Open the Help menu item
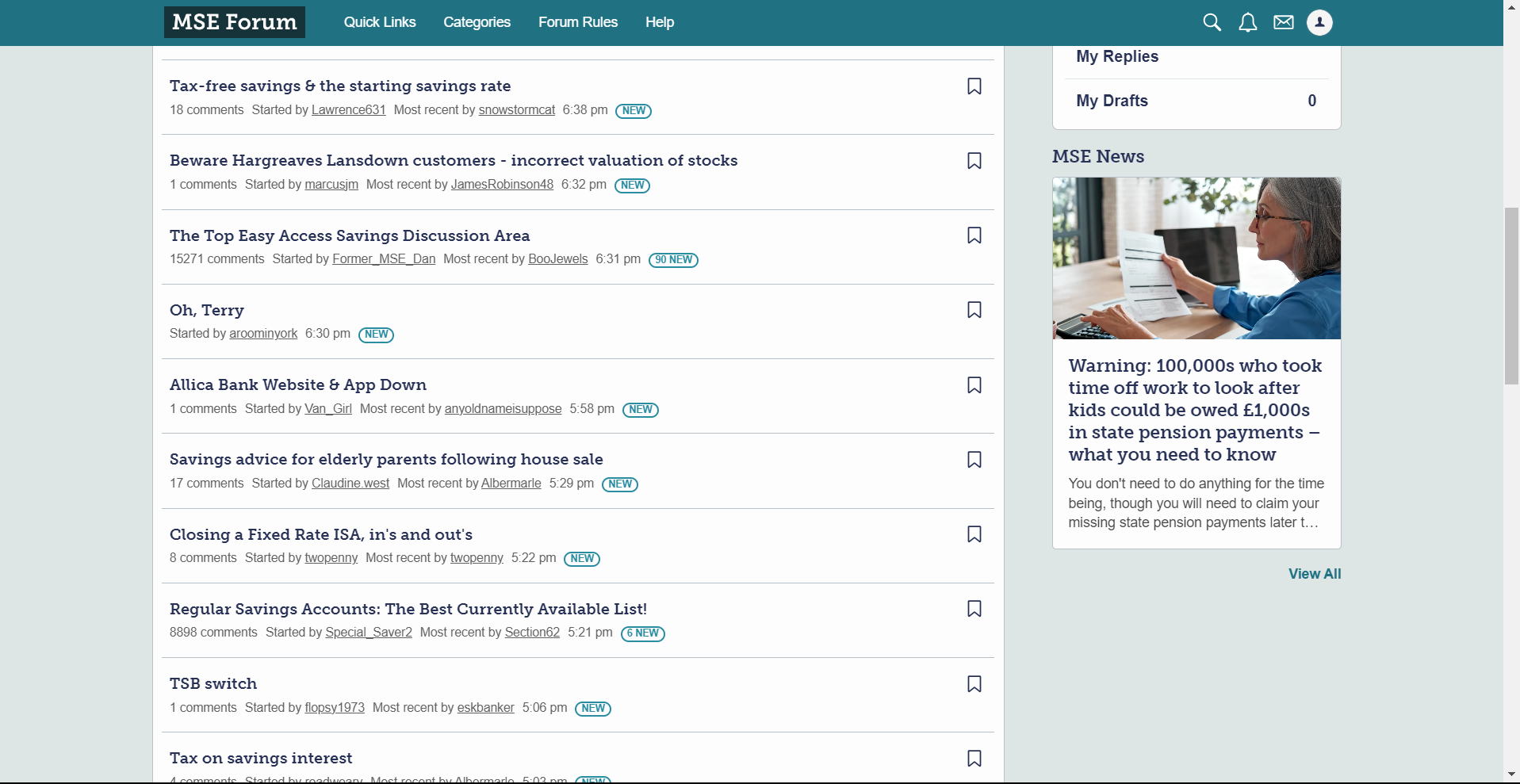Image resolution: width=1520 pixels, height=784 pixels. tap(660, 22)
